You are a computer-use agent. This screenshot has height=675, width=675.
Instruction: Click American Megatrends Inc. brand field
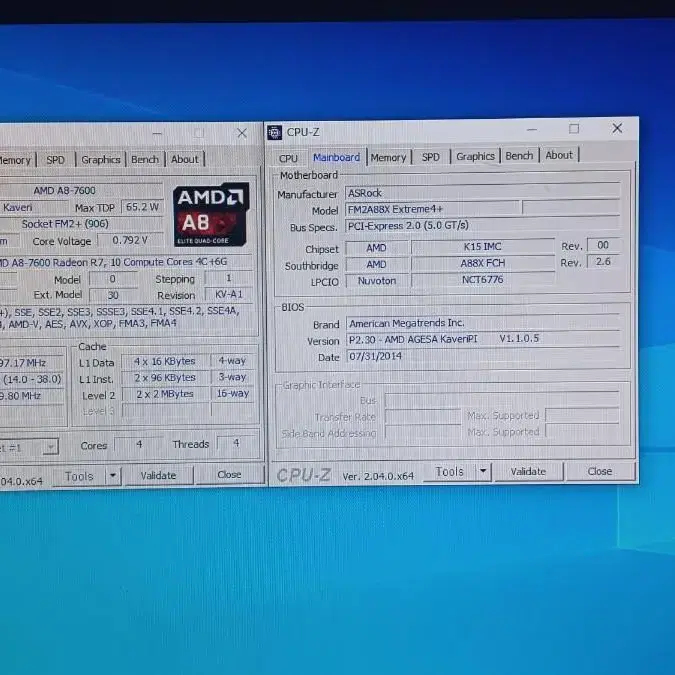click(482, 323)
